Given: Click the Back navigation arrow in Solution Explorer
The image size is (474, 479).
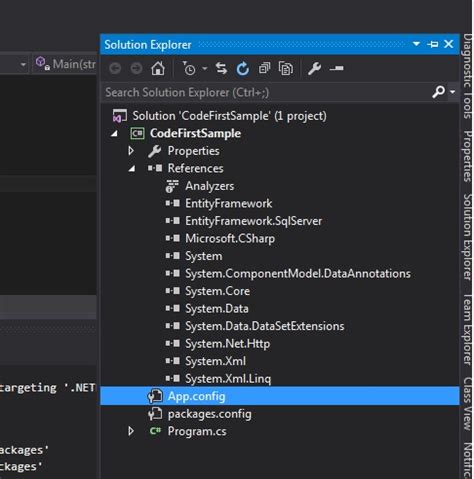Looking at the screenshot, I should (x=115, y=69).
